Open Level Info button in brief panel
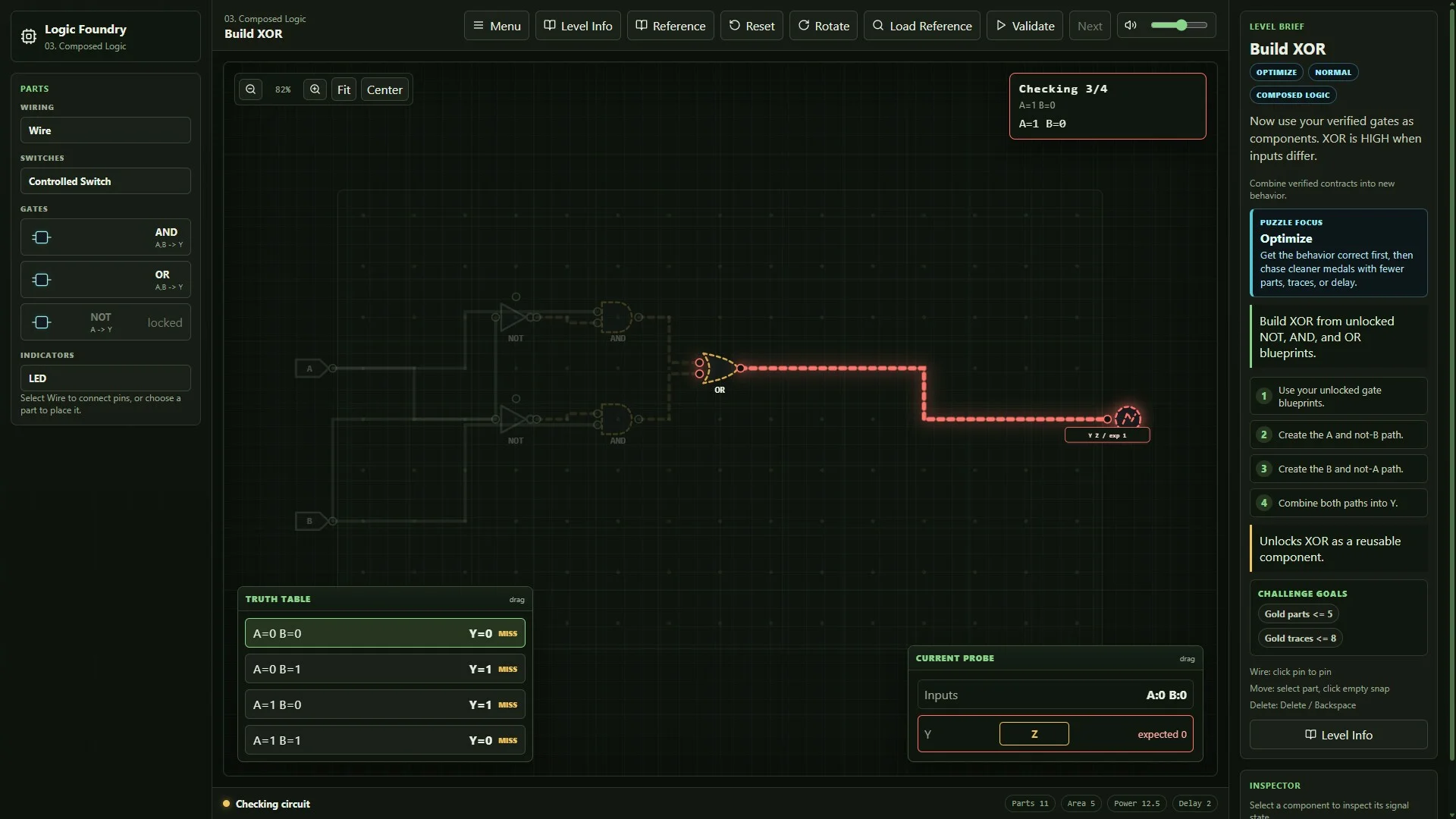Image resolution: width=1456 pixels, height=819 pixels. (1338, 735)
